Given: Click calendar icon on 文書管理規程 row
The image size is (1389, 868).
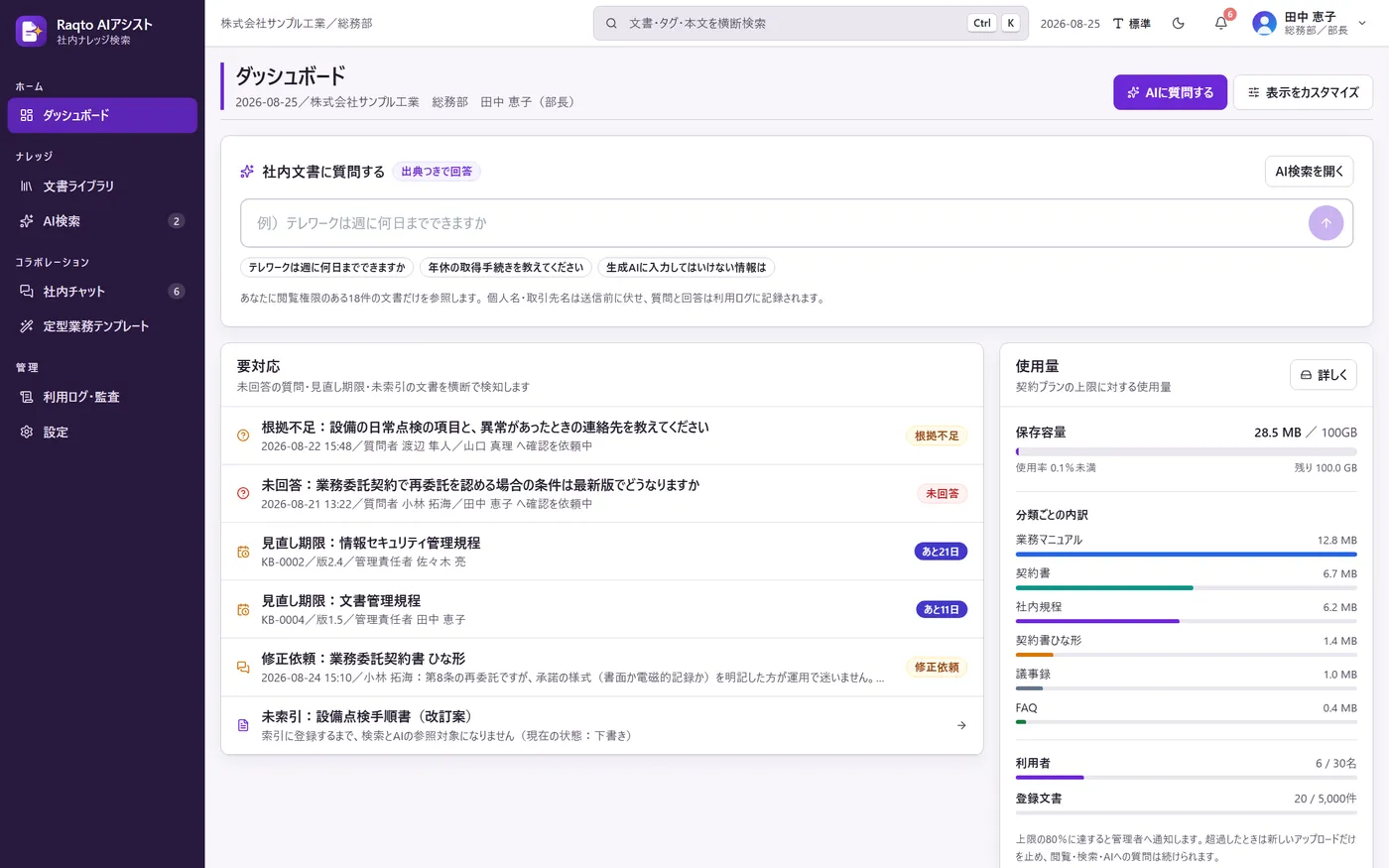Looking at the screenshot, I should tap(243, 609).
